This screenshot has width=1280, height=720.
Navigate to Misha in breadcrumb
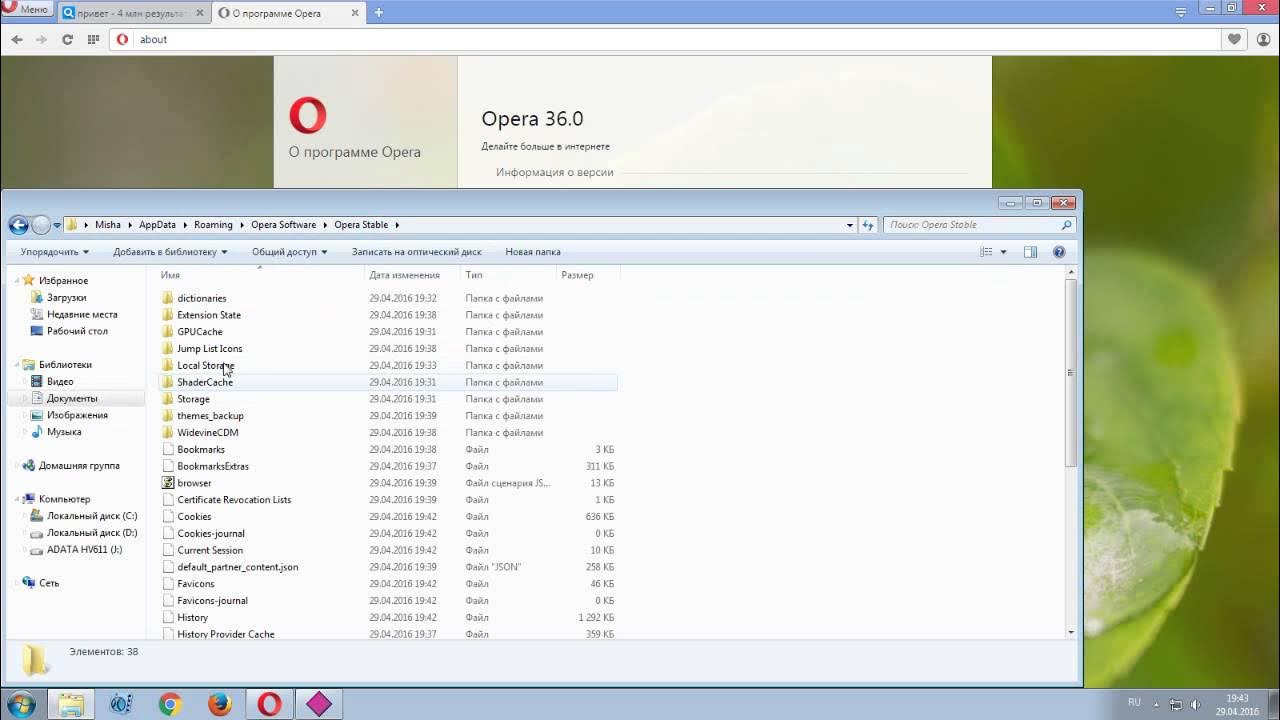pyautogui.click(x=107, y=225)
